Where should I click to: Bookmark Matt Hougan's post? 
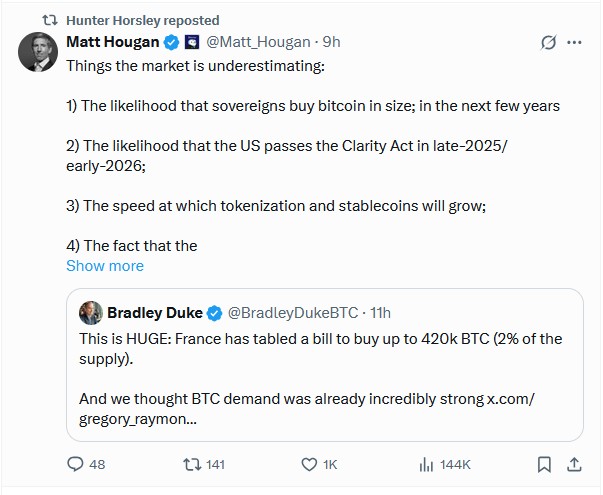544,464
